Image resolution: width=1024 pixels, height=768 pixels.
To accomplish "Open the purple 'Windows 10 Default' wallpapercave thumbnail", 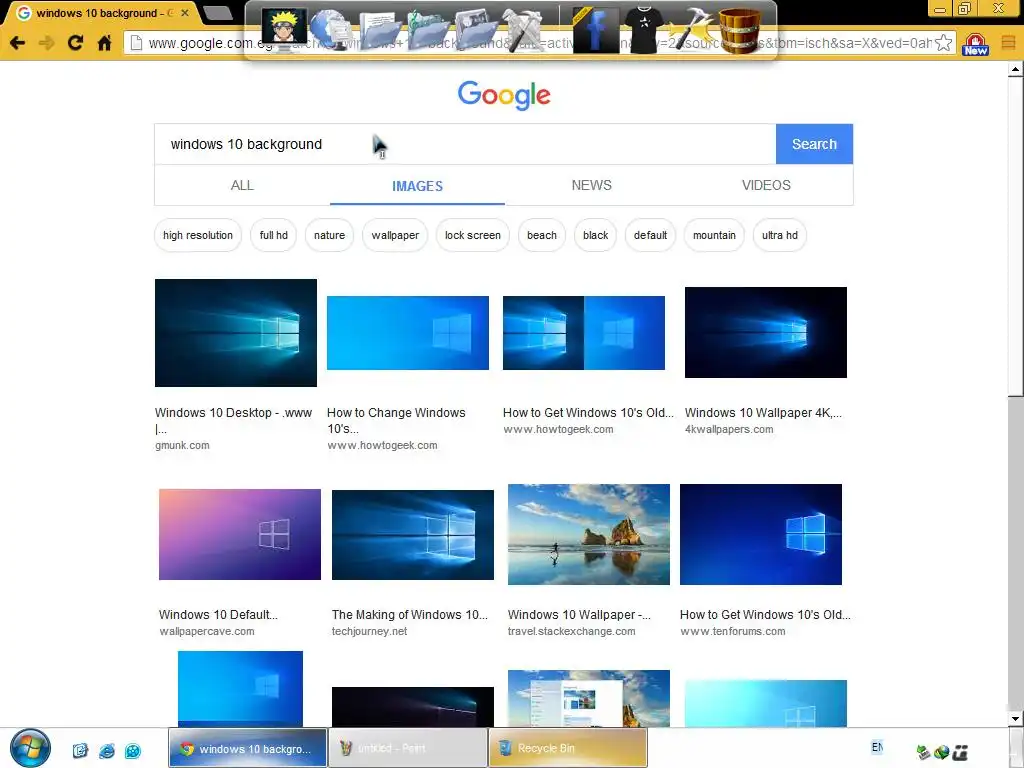I will point(240,534).
